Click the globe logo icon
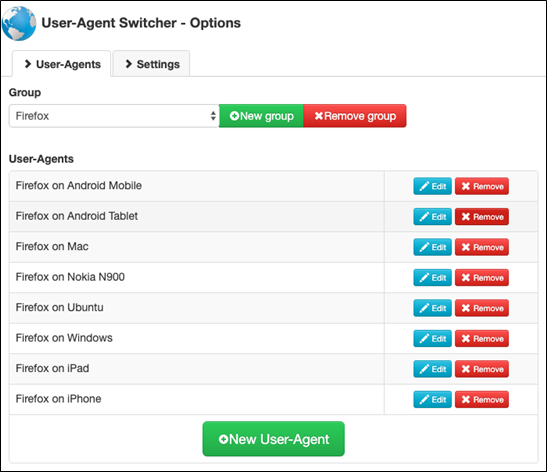 tap(19, 23)
